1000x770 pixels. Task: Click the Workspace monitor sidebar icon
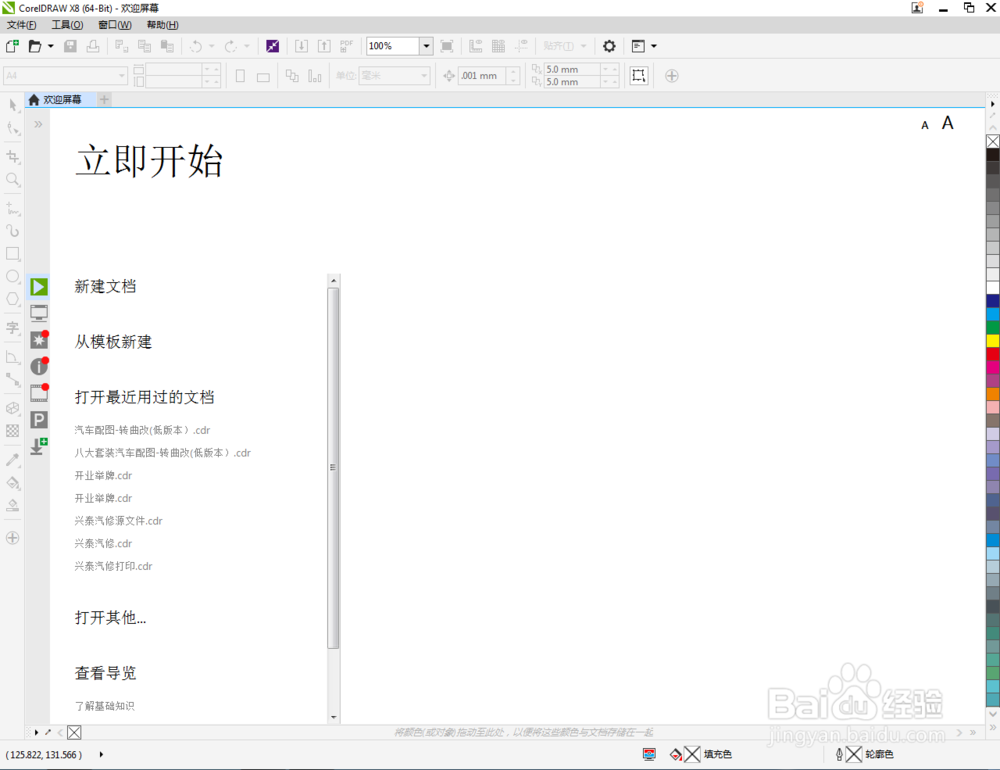(39, 313)
